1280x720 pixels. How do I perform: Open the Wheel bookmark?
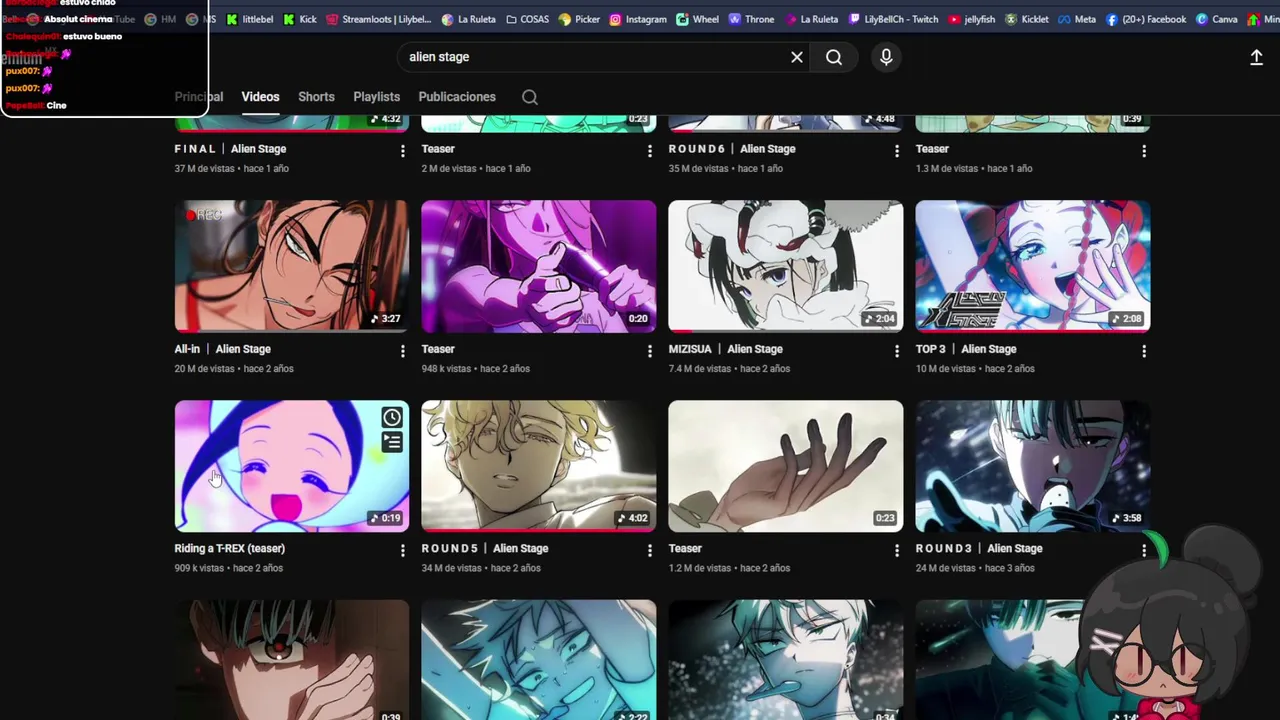[x=697, y=19]
